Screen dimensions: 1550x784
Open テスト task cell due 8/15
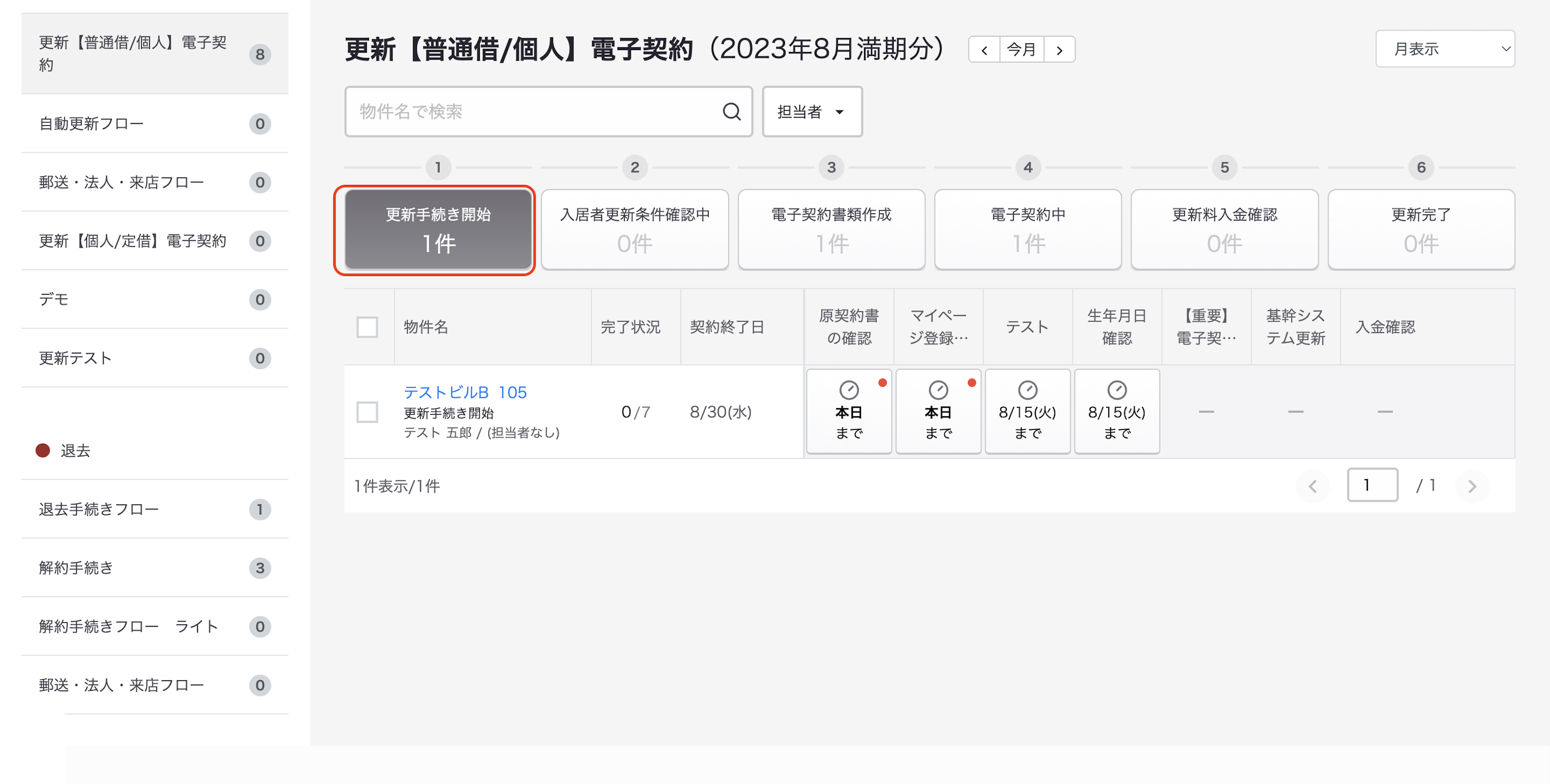[x=1027, y=411]
